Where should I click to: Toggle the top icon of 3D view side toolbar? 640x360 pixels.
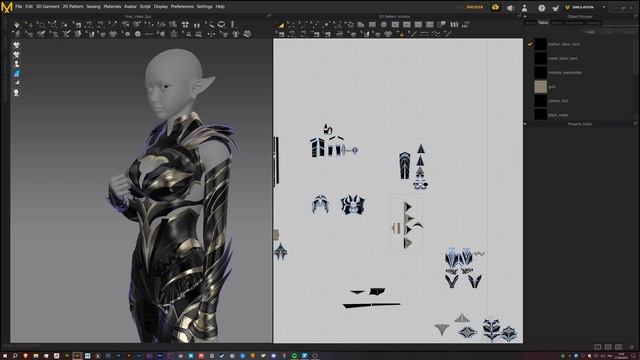[16, 45]
